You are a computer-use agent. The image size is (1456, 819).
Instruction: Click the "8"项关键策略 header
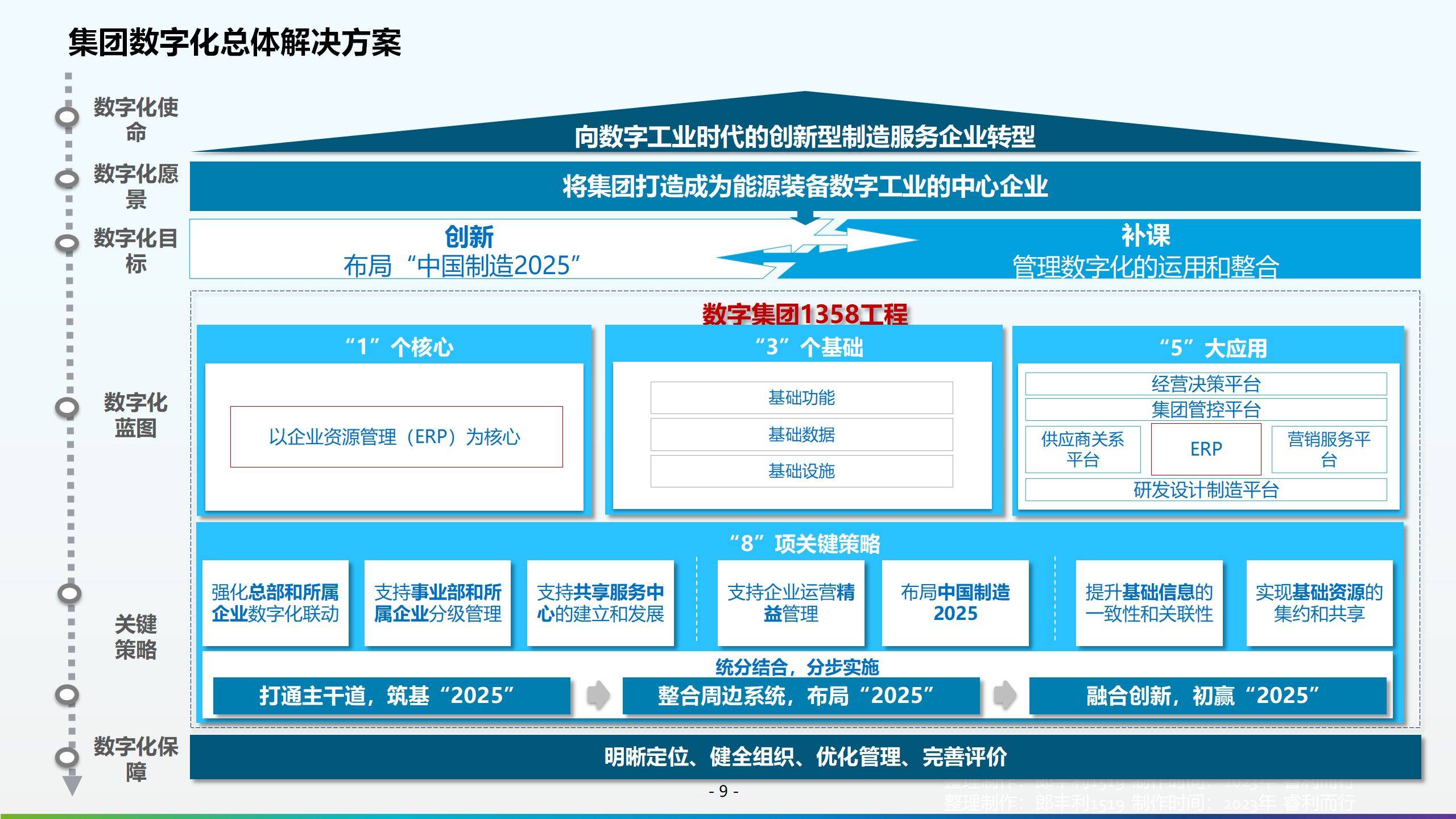pyautogui.click(x=805, y=544)
